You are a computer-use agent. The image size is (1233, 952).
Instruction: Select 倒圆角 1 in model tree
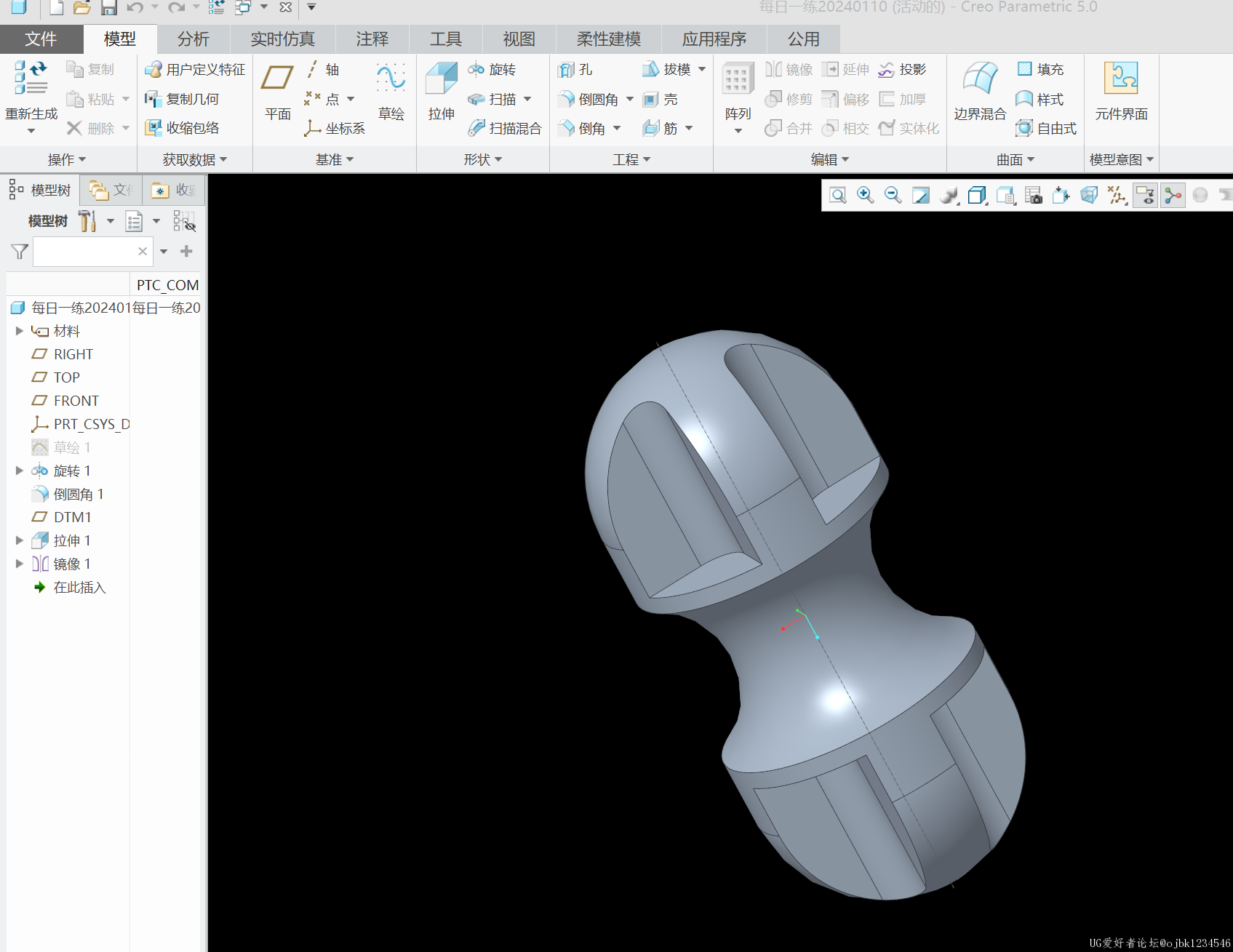(68, 494)
